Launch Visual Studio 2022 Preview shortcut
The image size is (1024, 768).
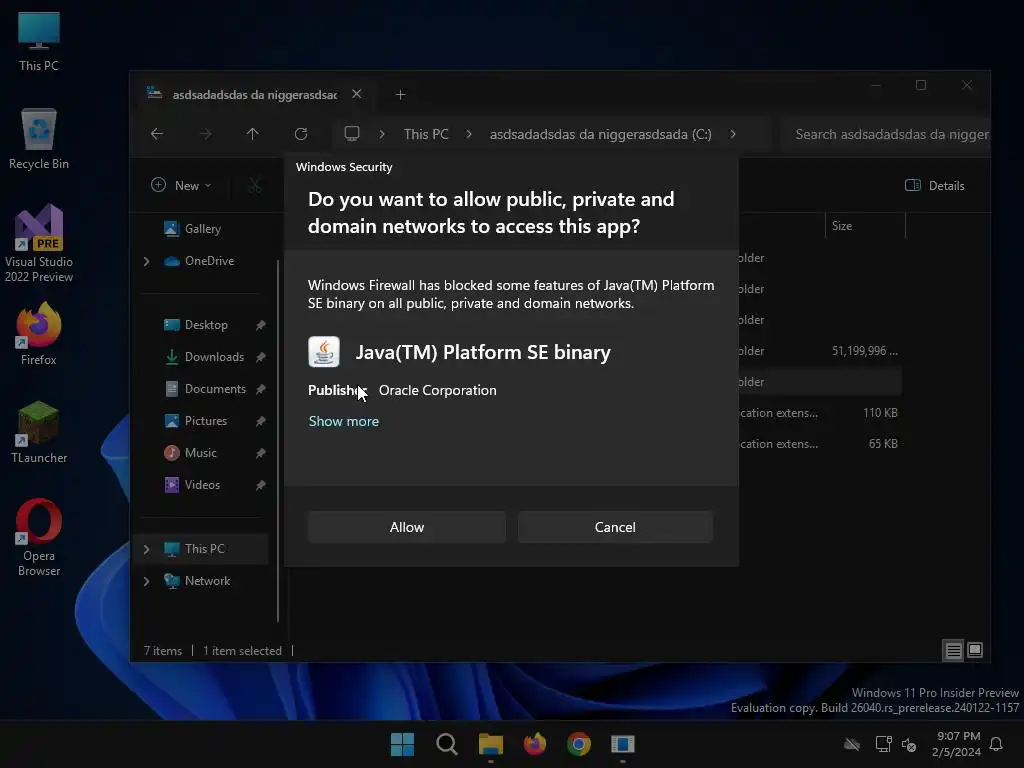(39, 243)
